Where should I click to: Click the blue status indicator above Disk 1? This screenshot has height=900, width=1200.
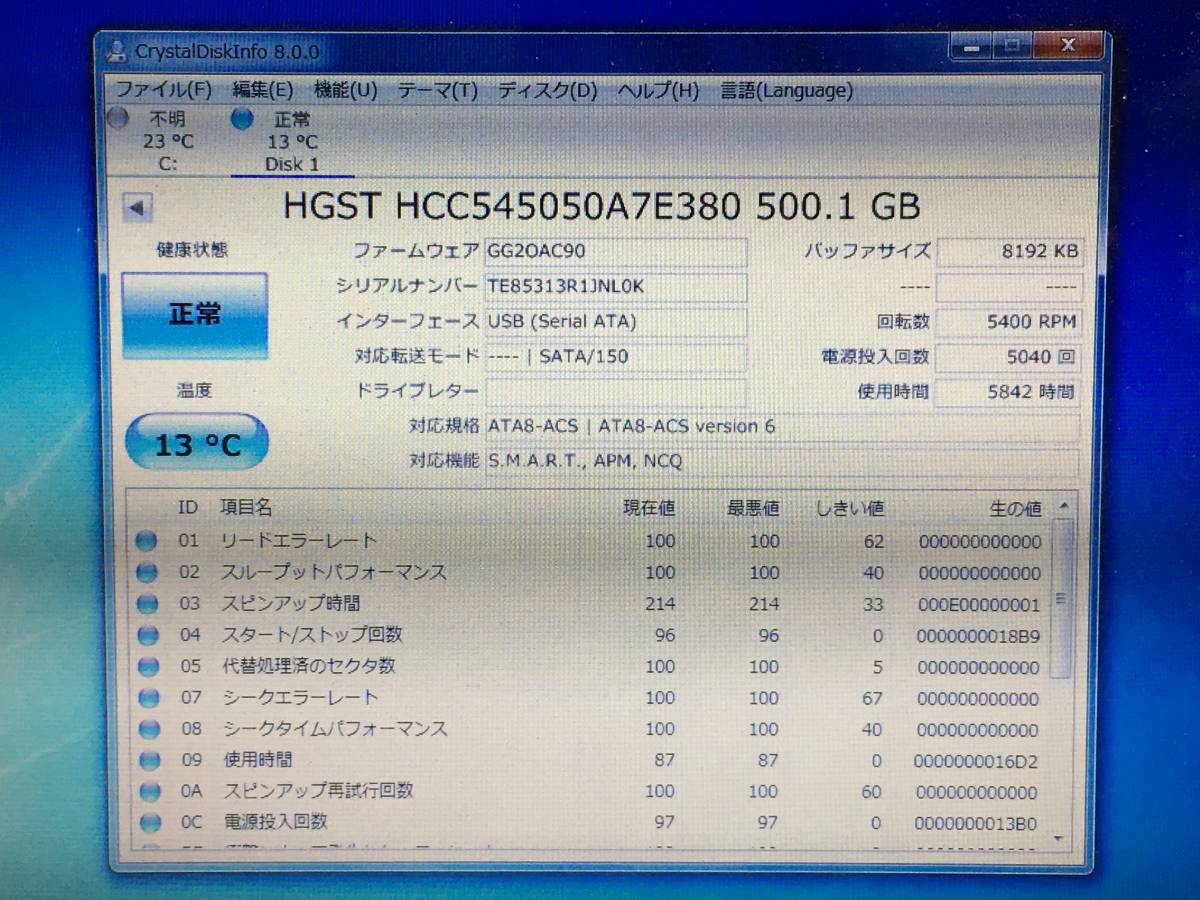pos(242,119)
